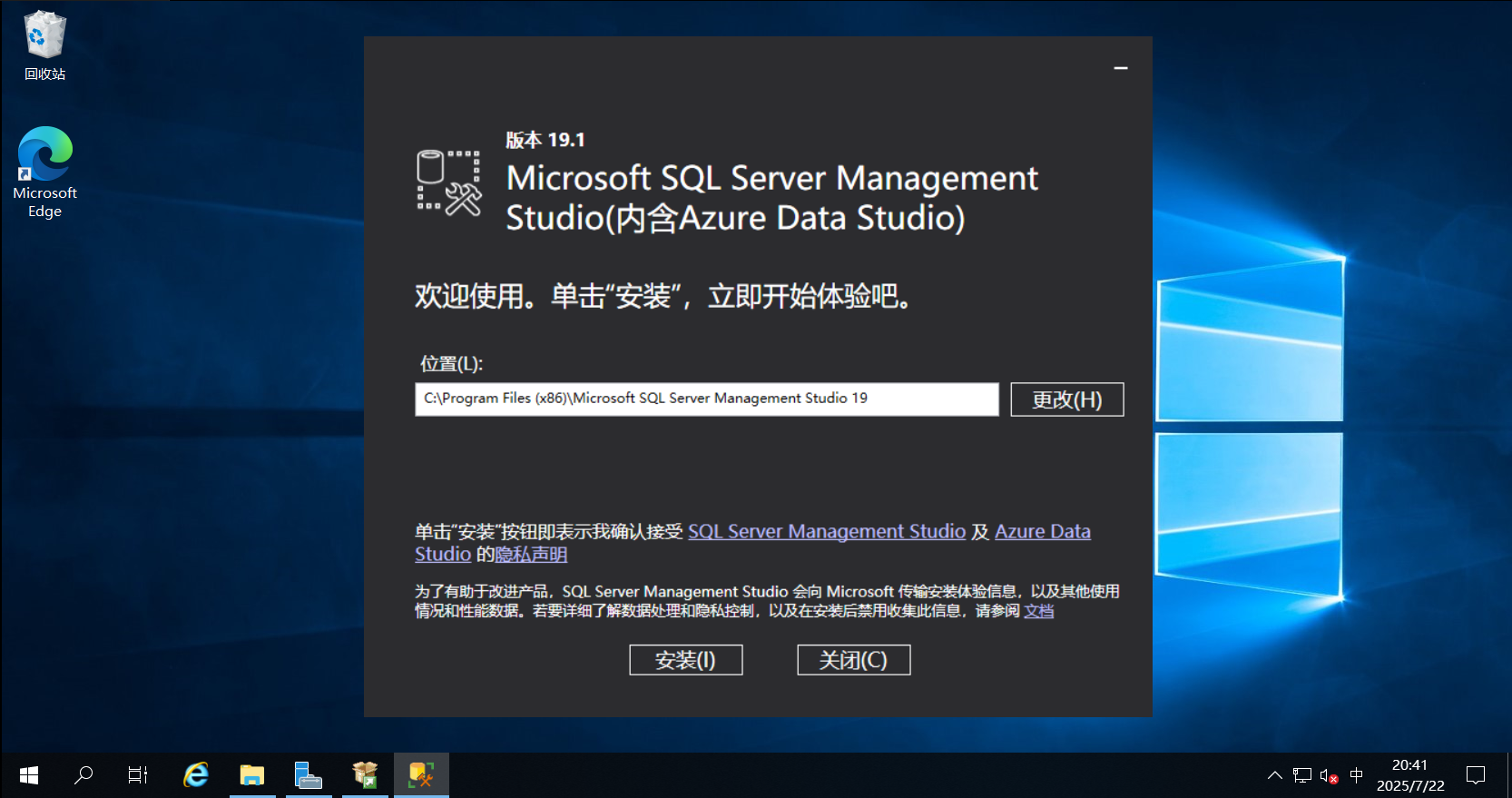The width and height of the screenshot is (1512, 798).
Task: Open the package installer taskbar icon
Action: (365, 775)
